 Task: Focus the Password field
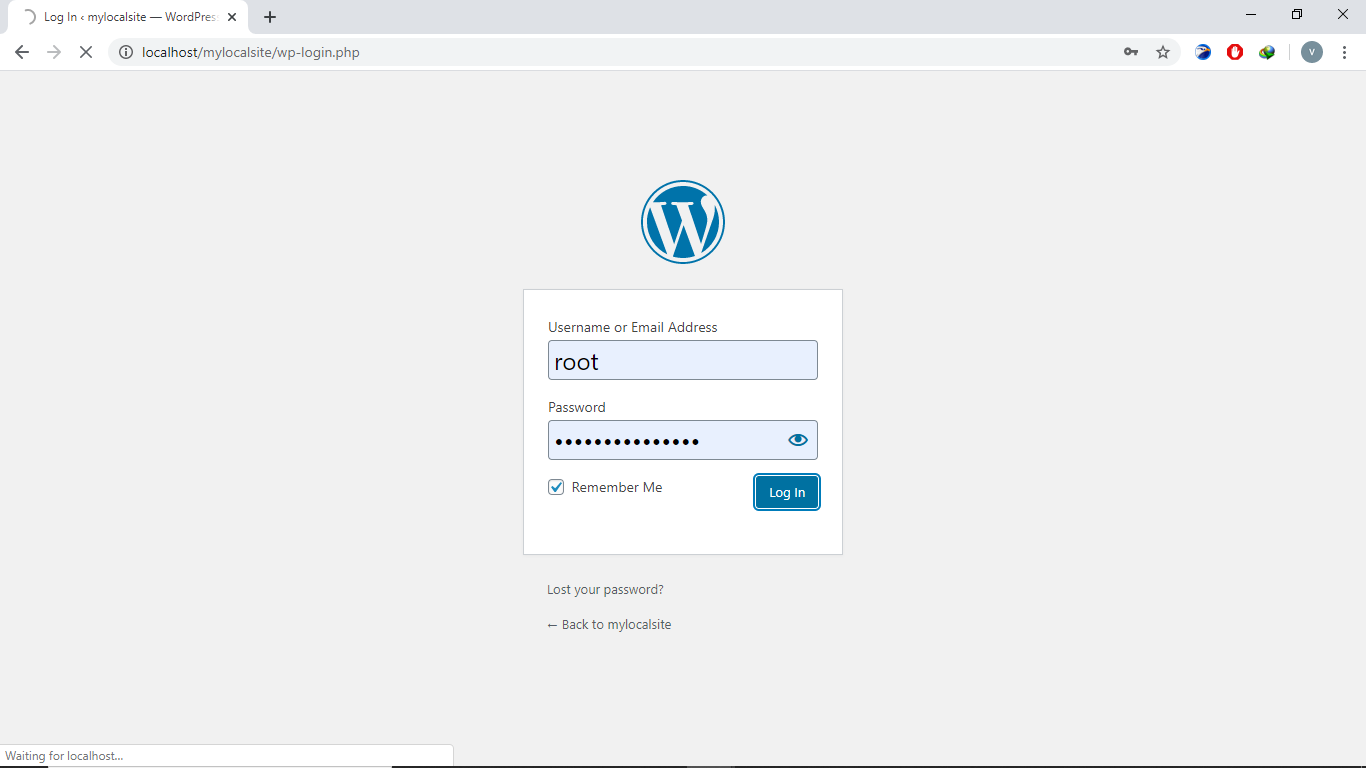pos(683,440)
